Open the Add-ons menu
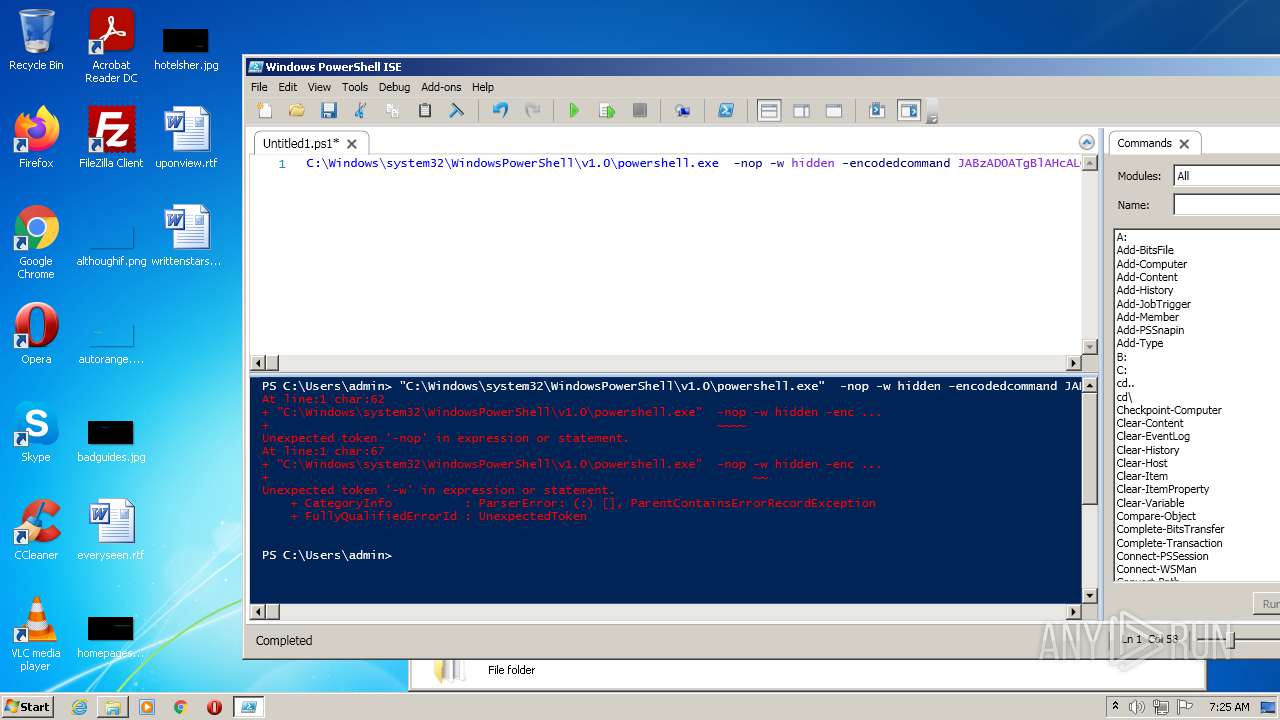Screen dimensions: 1280x720 [441, 87]
